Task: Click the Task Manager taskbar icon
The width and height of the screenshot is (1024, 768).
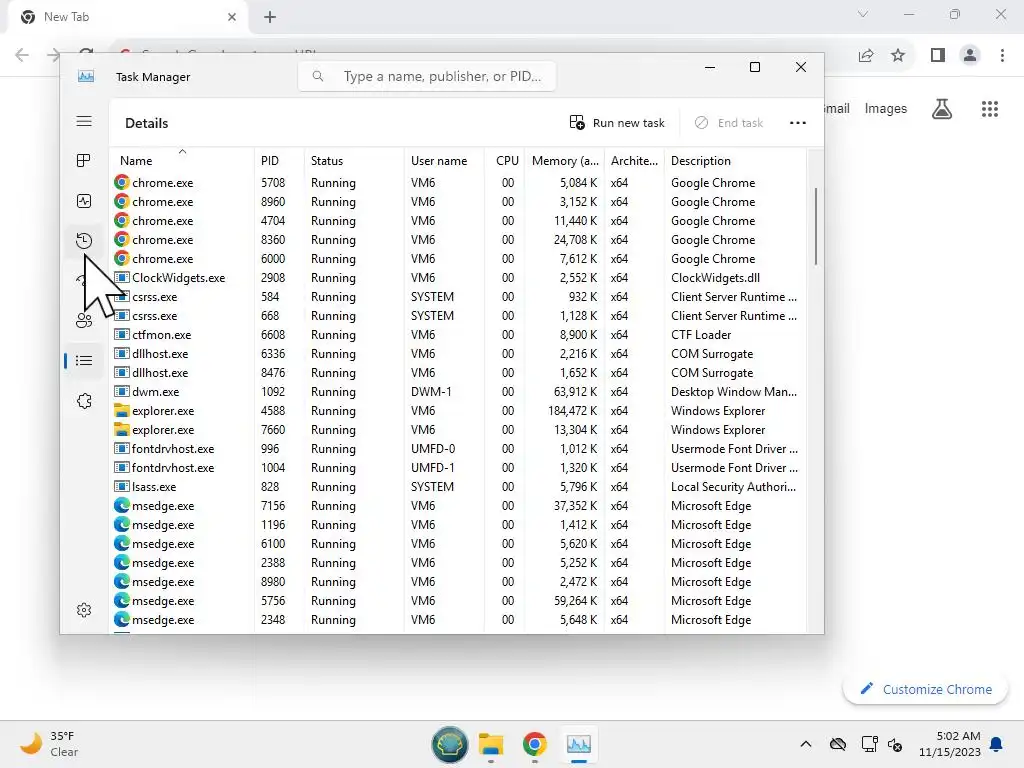Action: [x=579, y=744]
